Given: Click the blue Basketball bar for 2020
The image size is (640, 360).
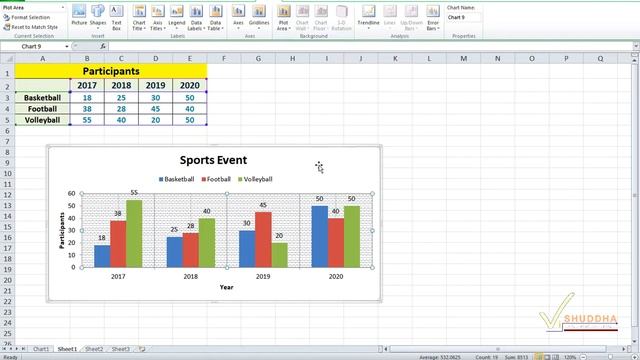Looking at the screenshot, I should [x=320, y=237].
